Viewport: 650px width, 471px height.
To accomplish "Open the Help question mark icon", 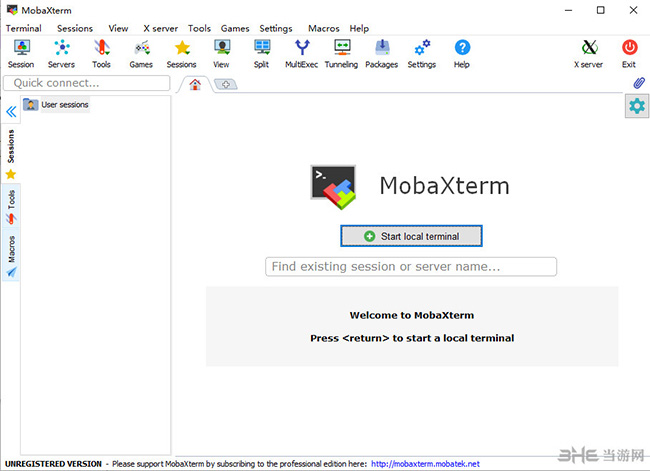I will click(x=462, y=53).
